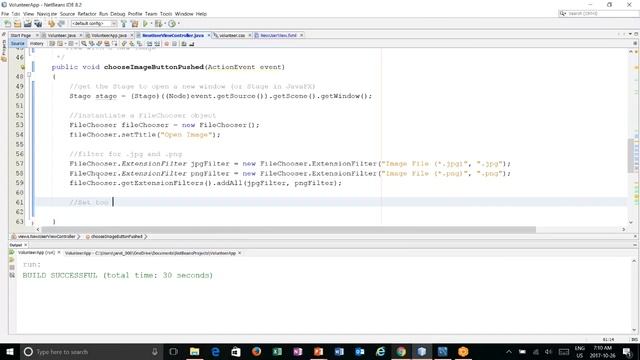Close the NewUserViewController.java tab
640x360 pixels.
coord(209,36)
